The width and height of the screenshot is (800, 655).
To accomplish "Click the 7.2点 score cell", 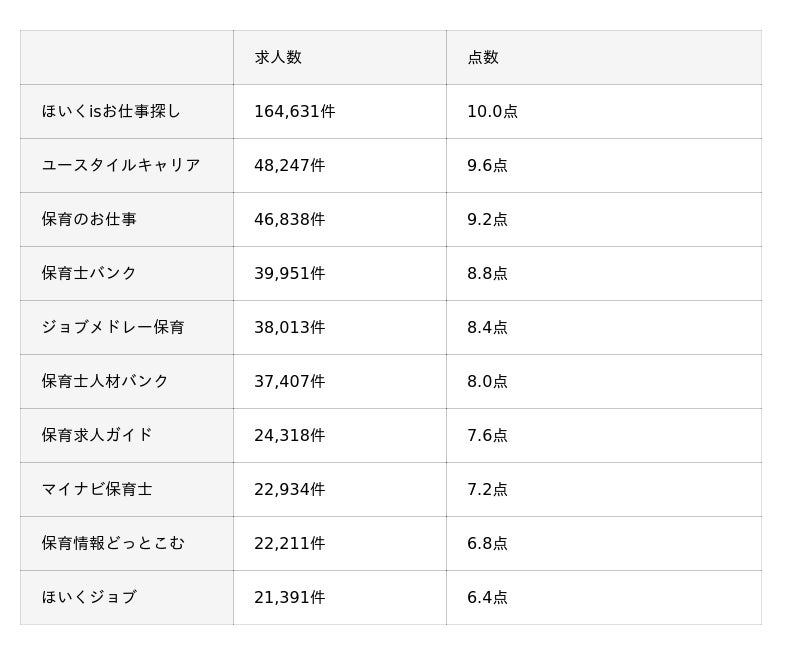I will click(487, 490).
